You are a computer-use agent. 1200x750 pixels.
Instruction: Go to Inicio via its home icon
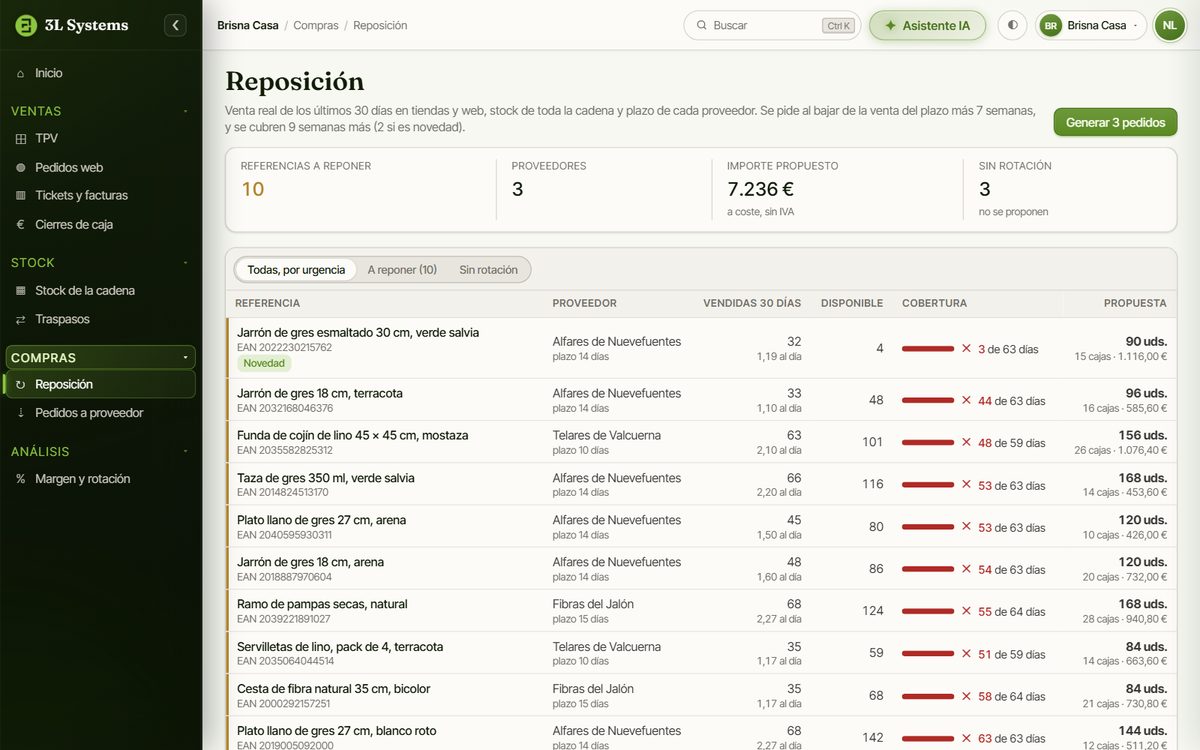[x=21, y=73]
